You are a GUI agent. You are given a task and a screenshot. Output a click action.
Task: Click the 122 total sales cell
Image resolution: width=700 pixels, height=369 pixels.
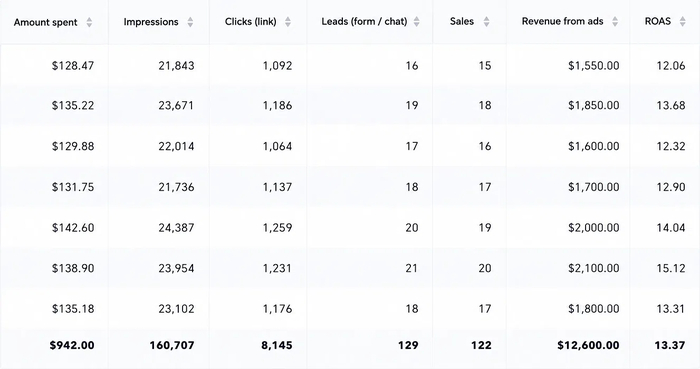coord(481,345)
